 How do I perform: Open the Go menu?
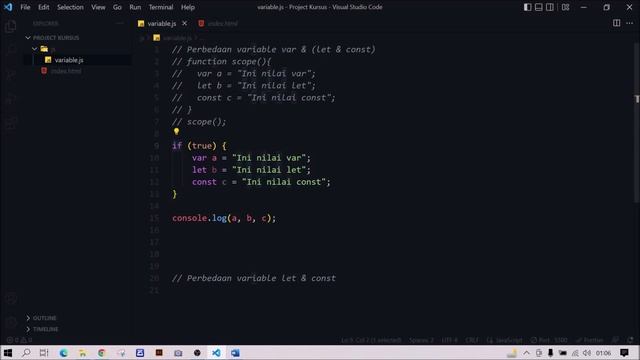pyautogui.click(x=117, y=7)
